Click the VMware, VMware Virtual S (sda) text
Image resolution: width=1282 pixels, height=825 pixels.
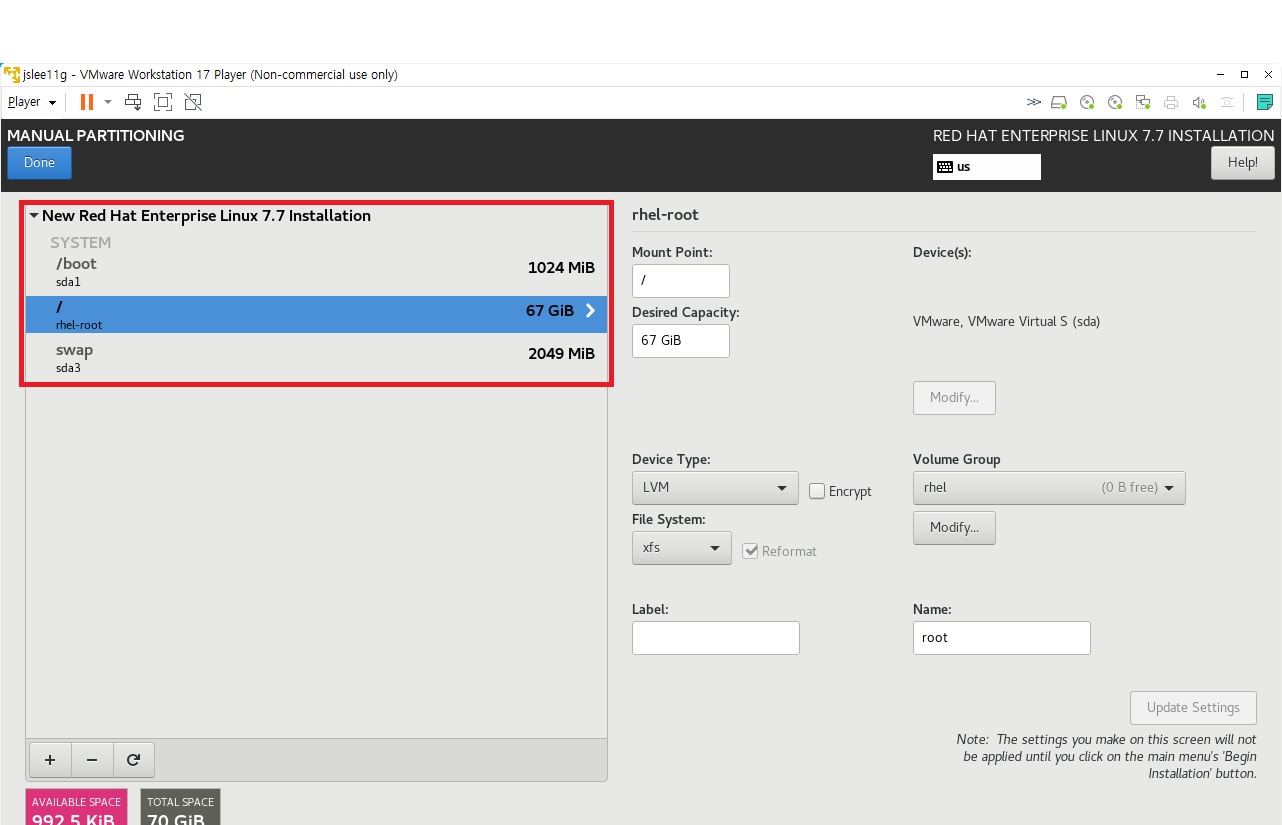[x=1007, y=322]
